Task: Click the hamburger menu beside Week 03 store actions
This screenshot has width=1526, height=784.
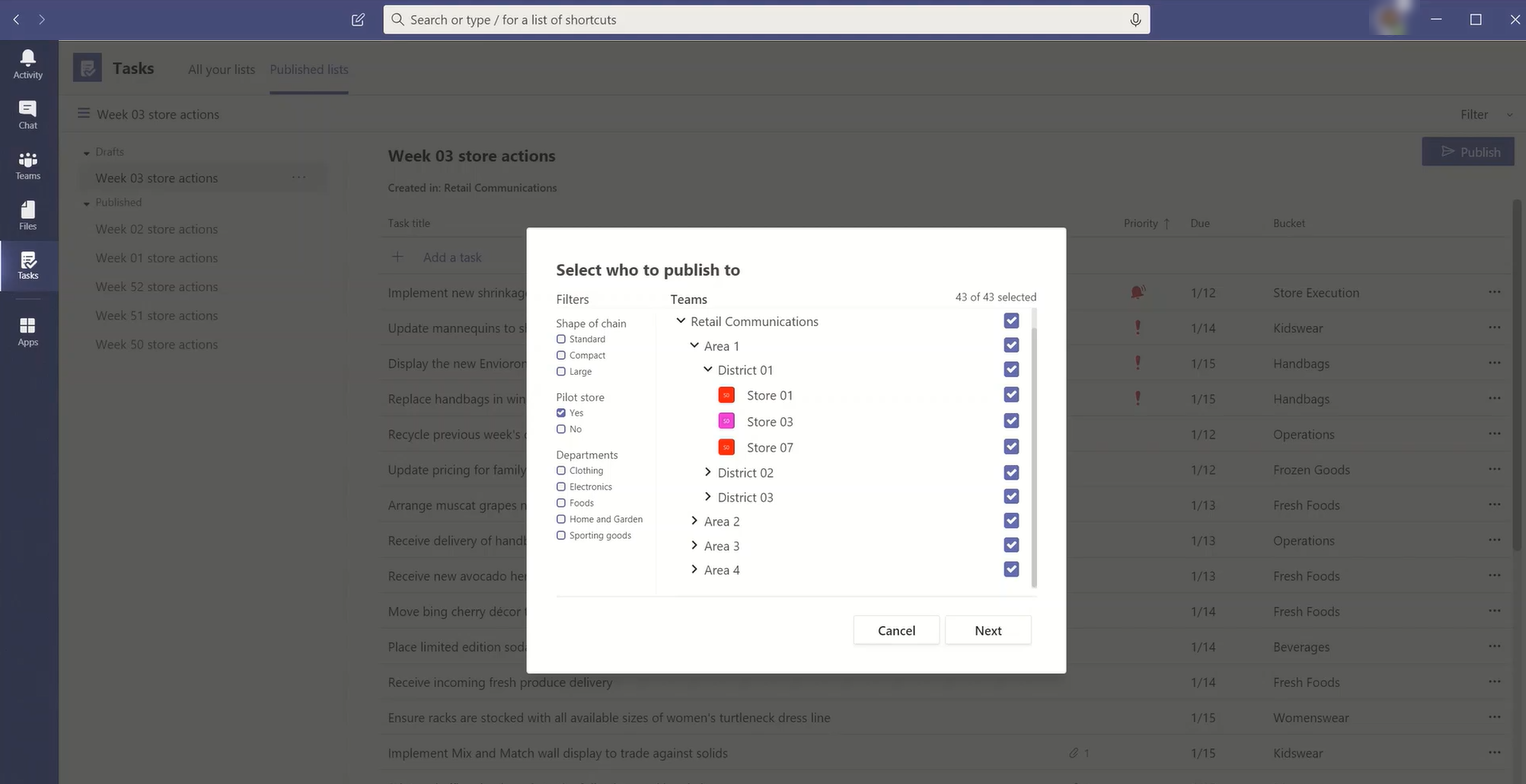Action: 84,113
